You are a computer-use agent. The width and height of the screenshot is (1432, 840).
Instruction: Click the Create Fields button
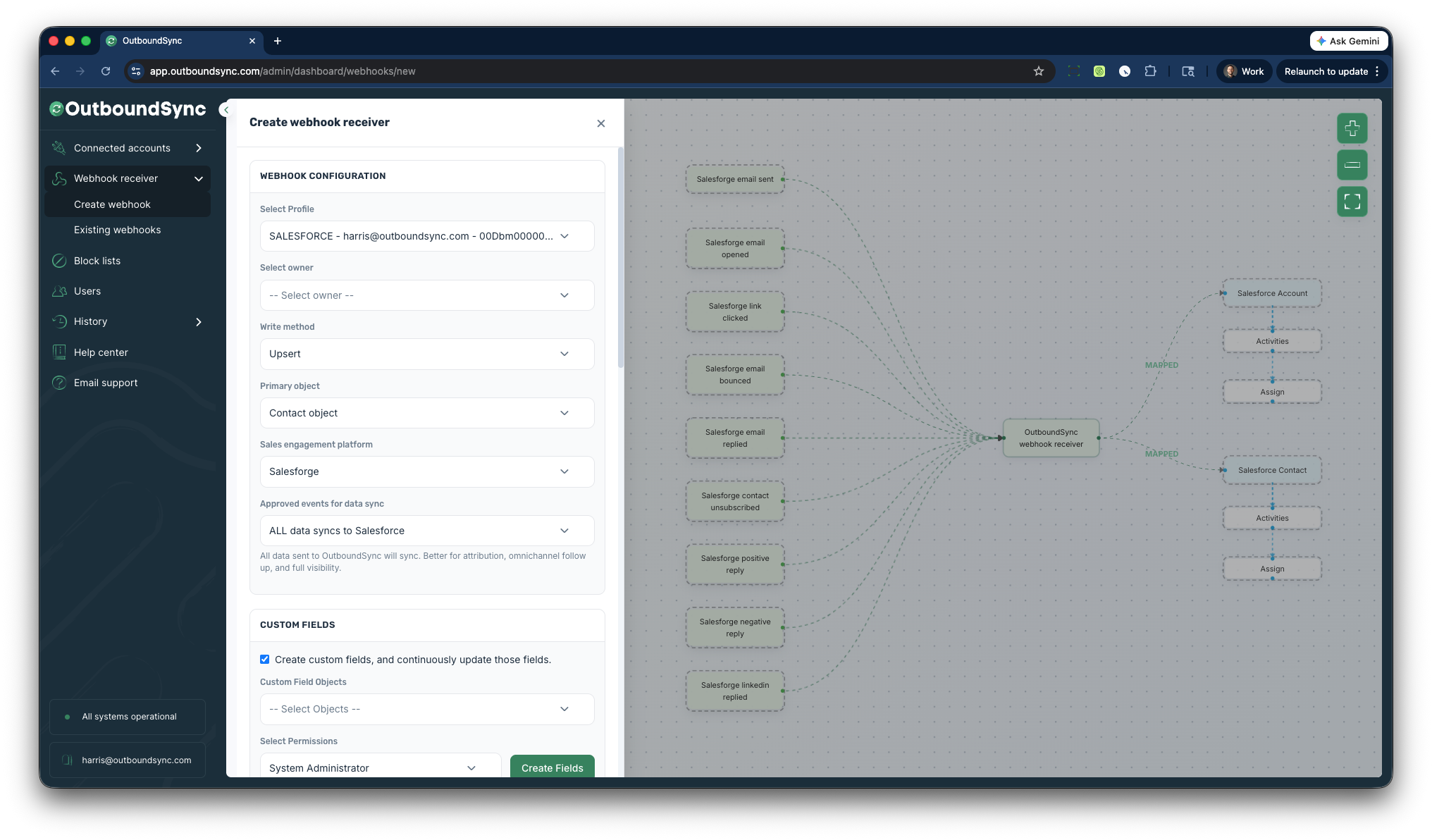[552, 767]
